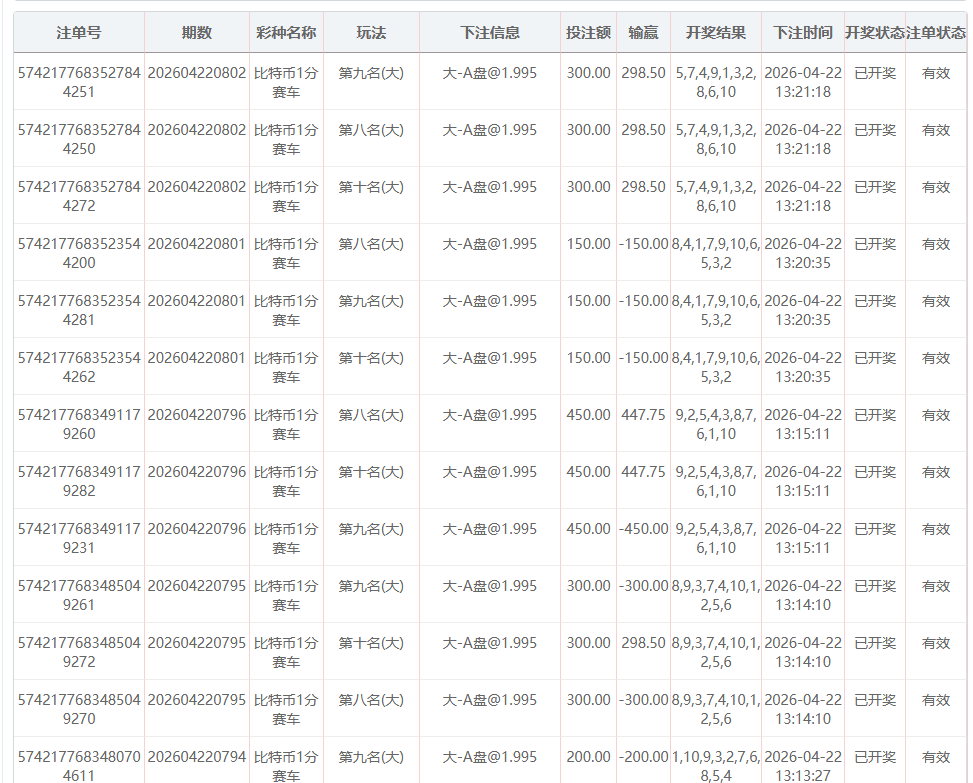Click the 玩法 column header

pos(371,33)
